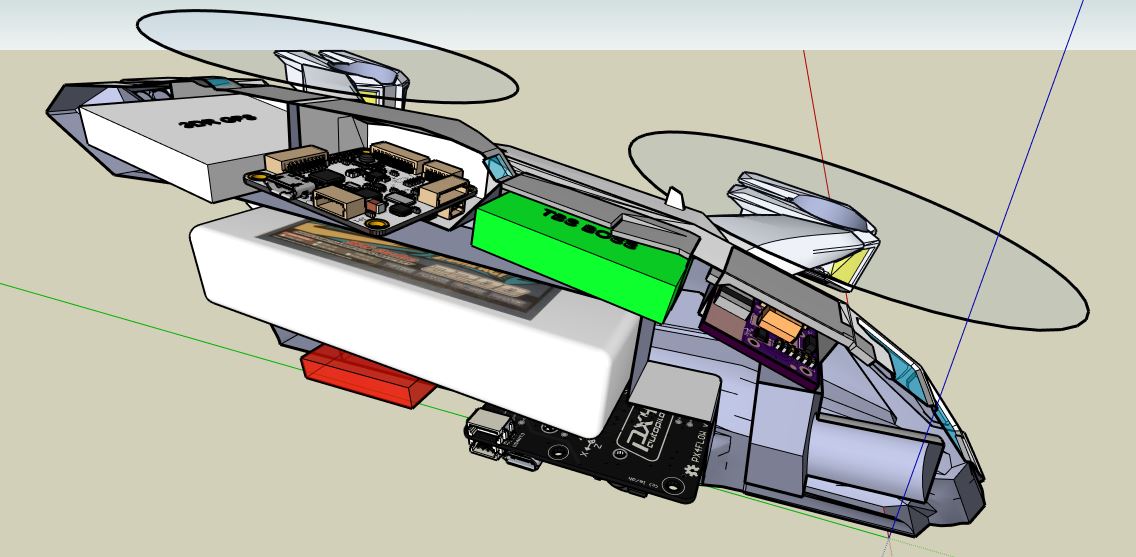
Task: Select the red box under the battery
Action: [366, 377]
